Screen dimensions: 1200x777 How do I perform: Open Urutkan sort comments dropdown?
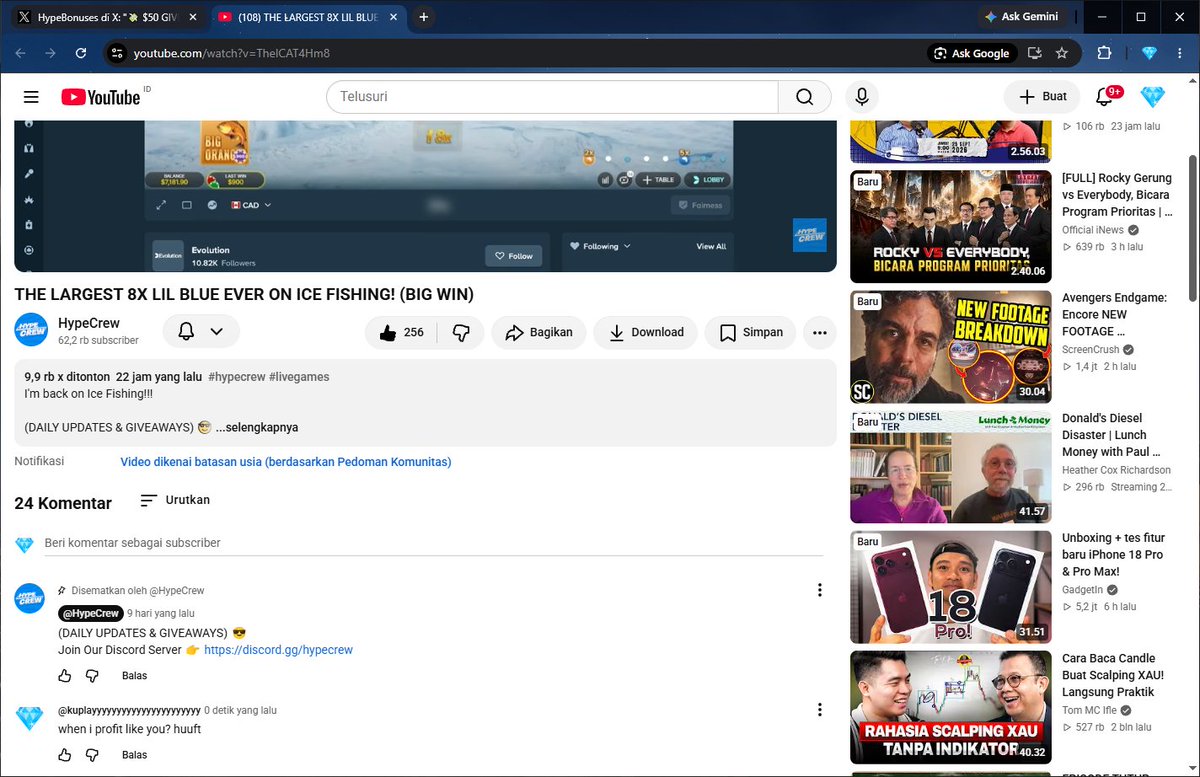[x=175, y=500]
